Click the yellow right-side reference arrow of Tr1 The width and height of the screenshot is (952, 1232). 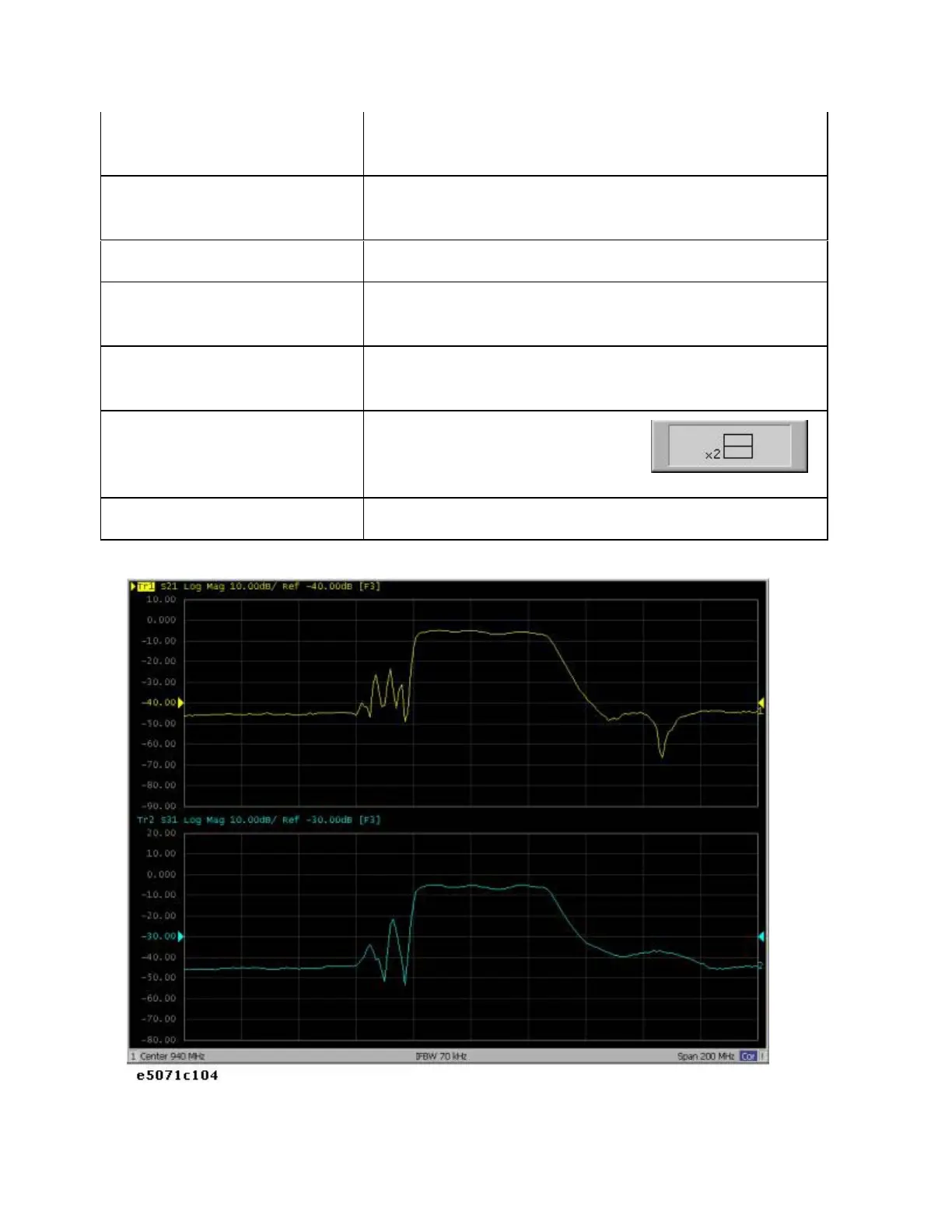click(761, 703)
